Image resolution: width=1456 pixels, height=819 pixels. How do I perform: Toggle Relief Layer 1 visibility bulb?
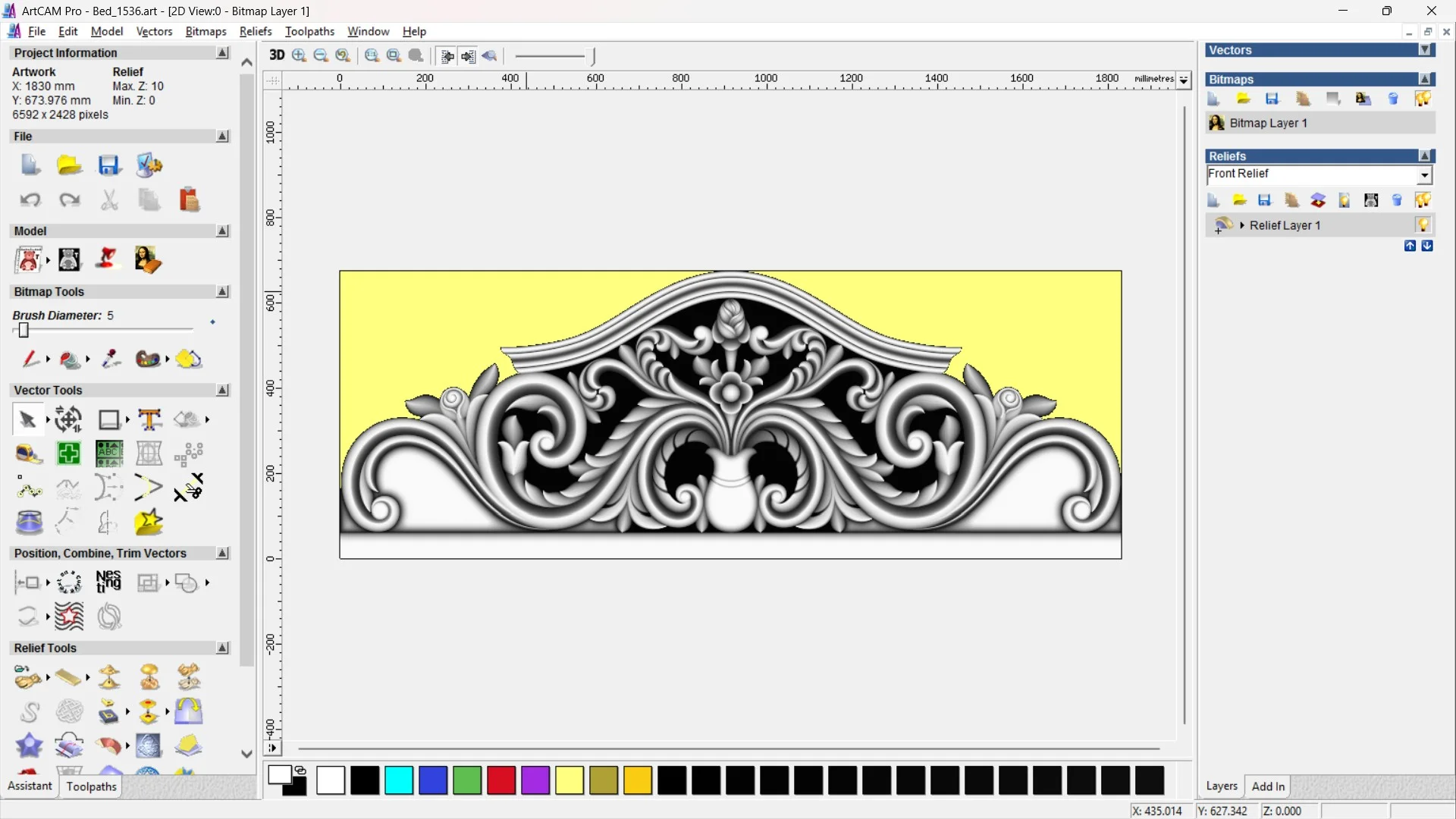tap(1423, 225)
